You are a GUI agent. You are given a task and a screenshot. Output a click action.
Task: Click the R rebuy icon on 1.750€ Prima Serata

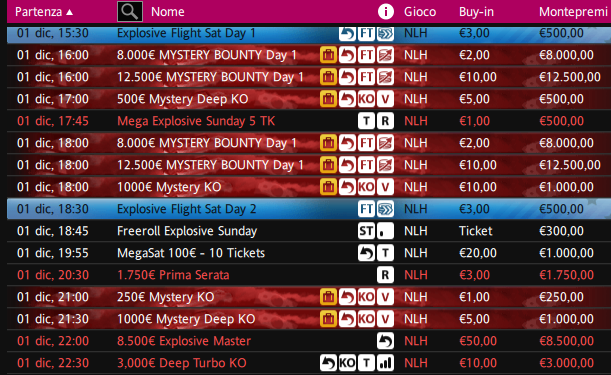pyautogui.click(x=385, y=275)
